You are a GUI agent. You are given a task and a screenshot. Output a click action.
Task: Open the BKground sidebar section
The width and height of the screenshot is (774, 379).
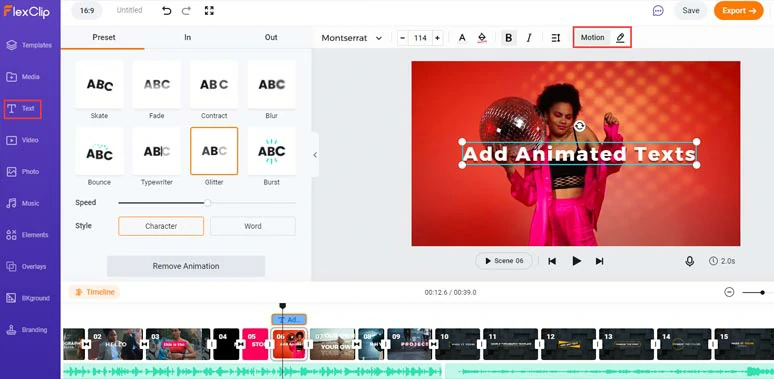coord(28,298)
